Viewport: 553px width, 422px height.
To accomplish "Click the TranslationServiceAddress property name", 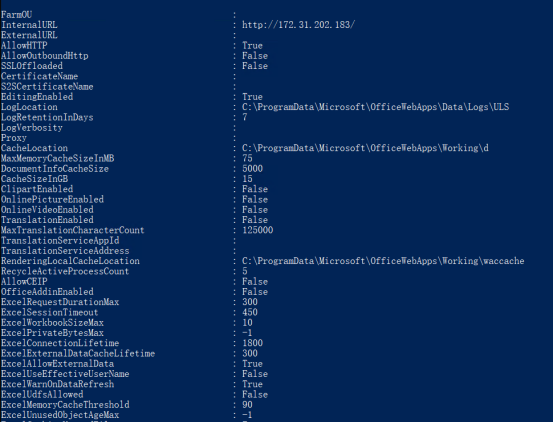I will point(65,251).
